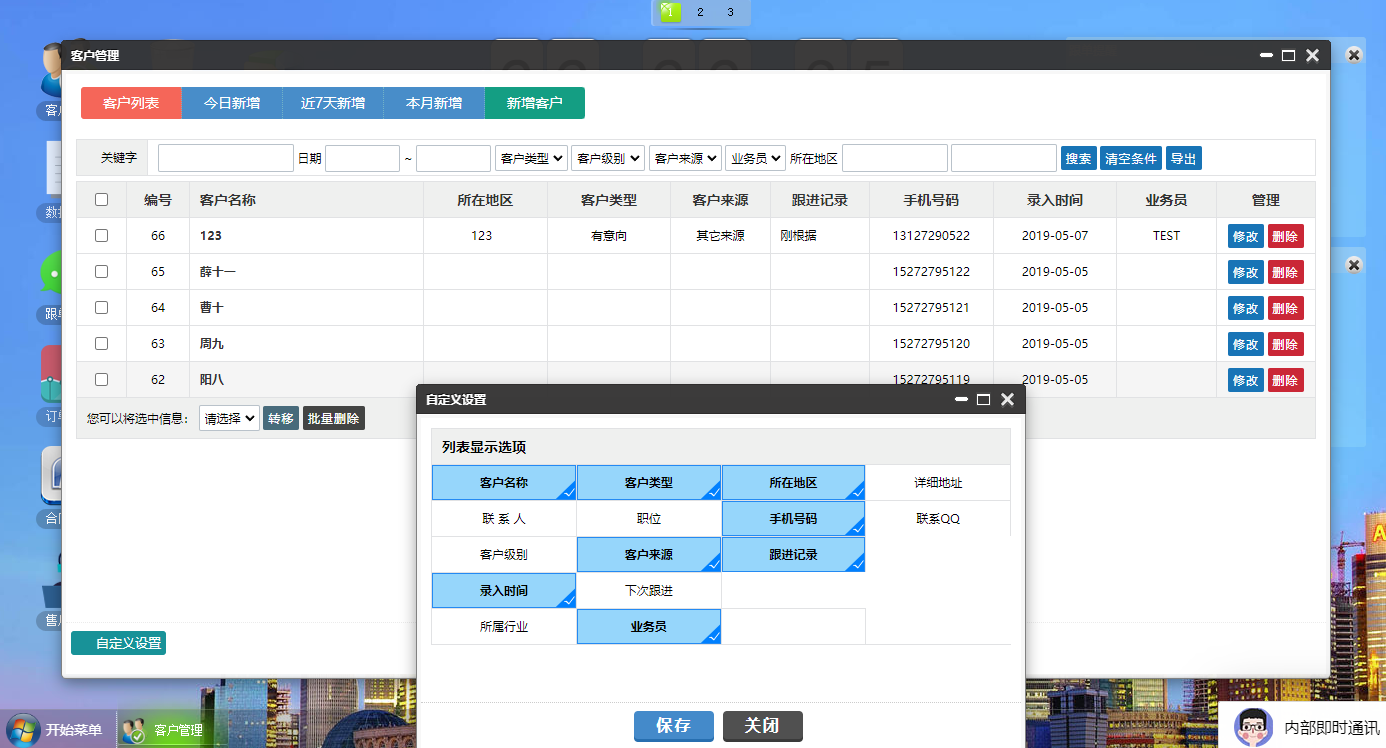The height and width of the screenshot is (748, 1386).
Task: Click the 保存 button in 自定义设置 dialog
Action: pyautogui.click(x=673, y=726)
